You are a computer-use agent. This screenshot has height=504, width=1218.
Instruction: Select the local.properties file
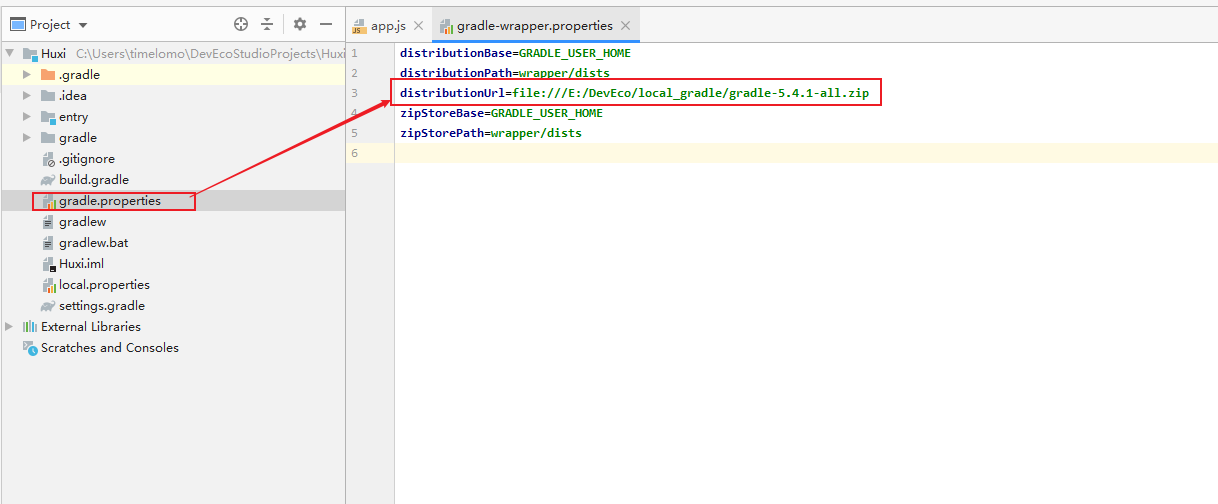click(104, 284)
